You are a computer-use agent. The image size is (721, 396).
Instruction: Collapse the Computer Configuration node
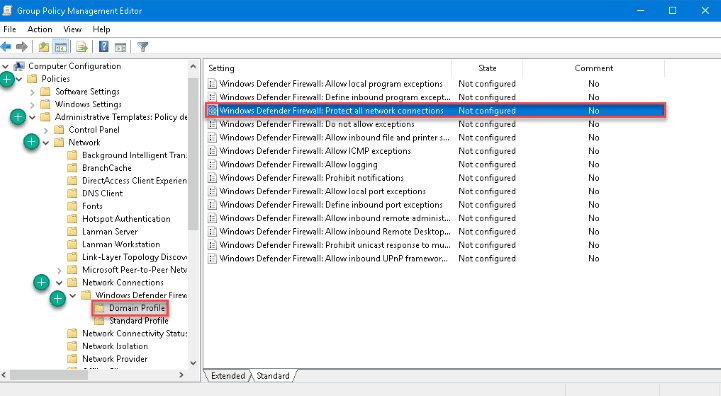6,66
